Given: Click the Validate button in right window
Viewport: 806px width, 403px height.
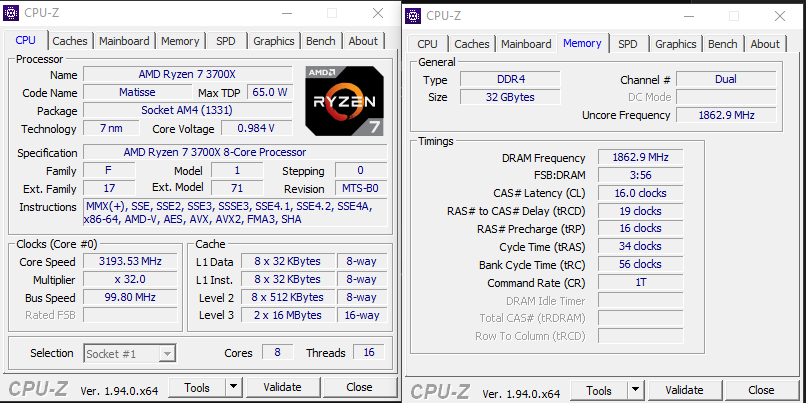Looking at the screenshot, I should pyautogui.click(x=684, y=391).
